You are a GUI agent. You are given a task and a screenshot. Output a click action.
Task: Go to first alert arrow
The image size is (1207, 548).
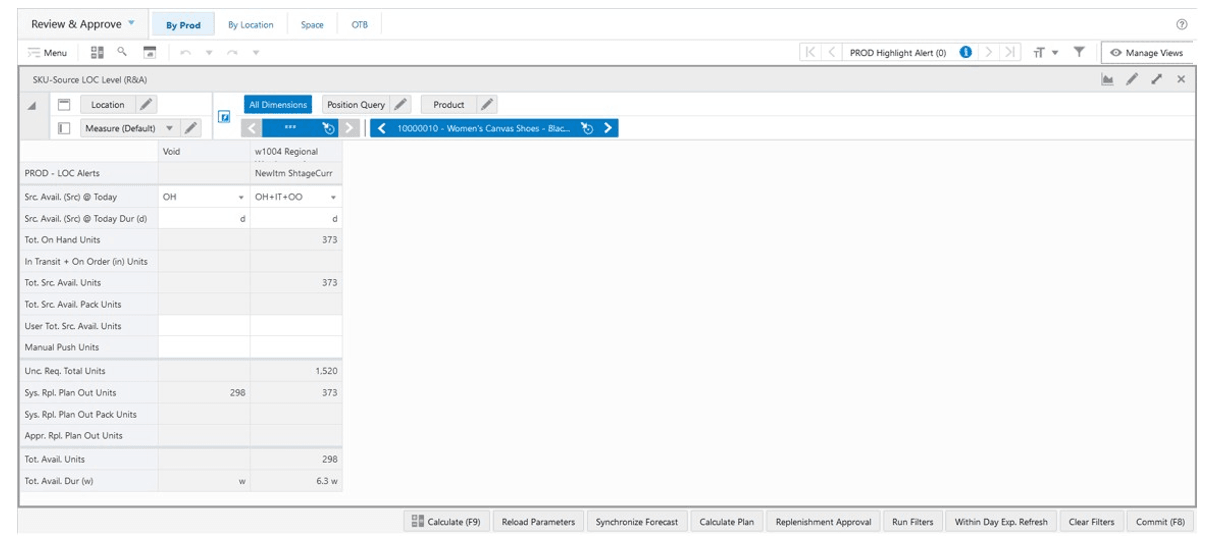(x=810, y=52)
